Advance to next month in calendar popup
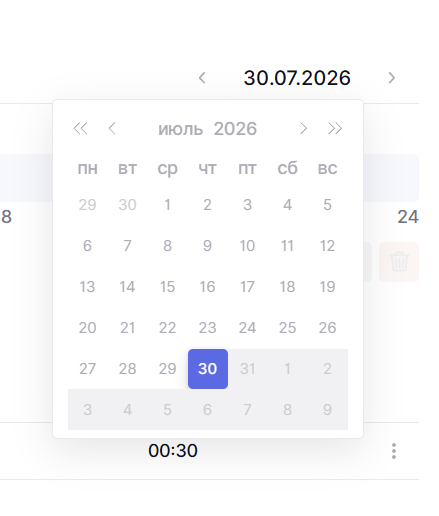The image size is (439, 516). (x=303, y=128)
